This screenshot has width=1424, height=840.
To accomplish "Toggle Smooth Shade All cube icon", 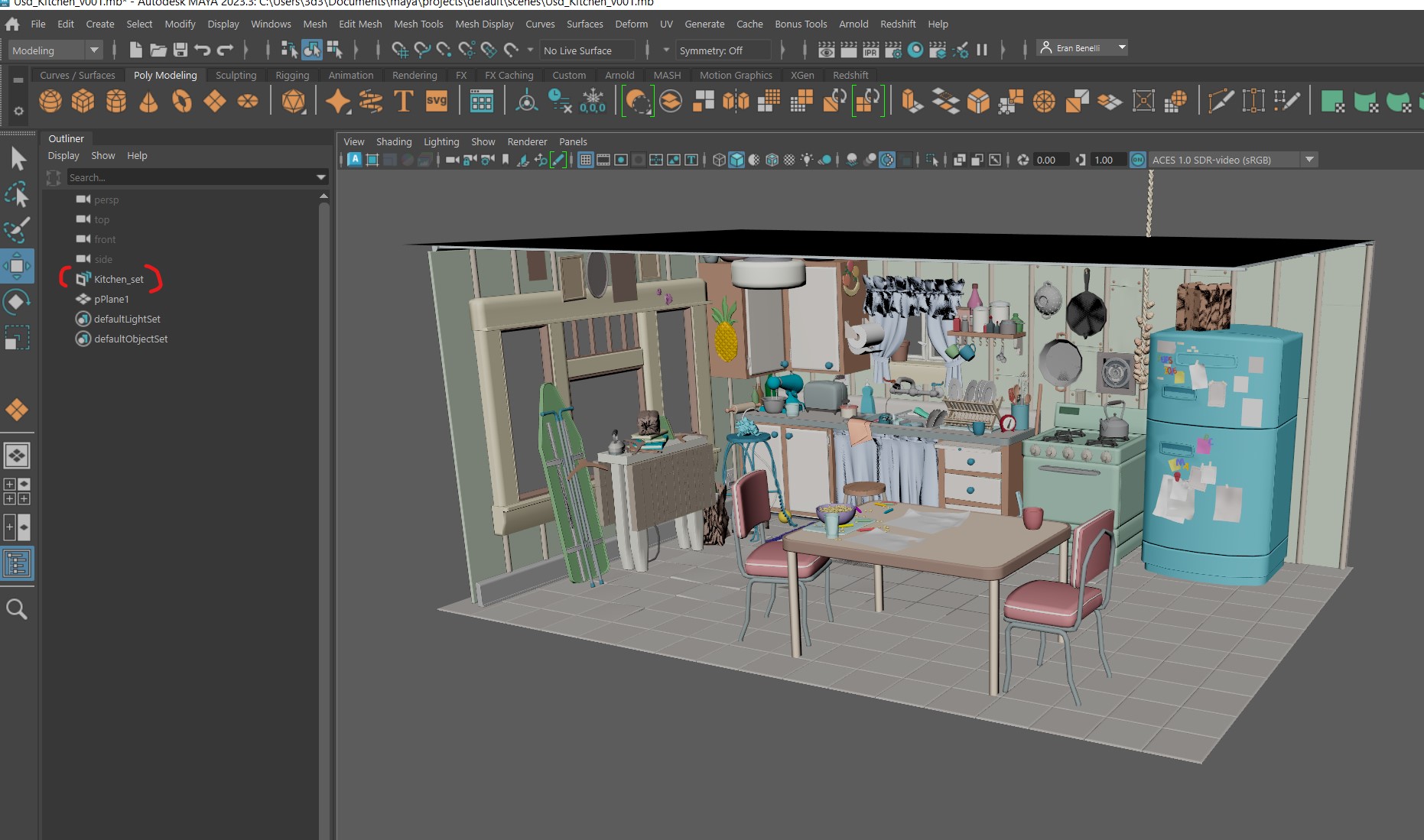I will 736,160.
